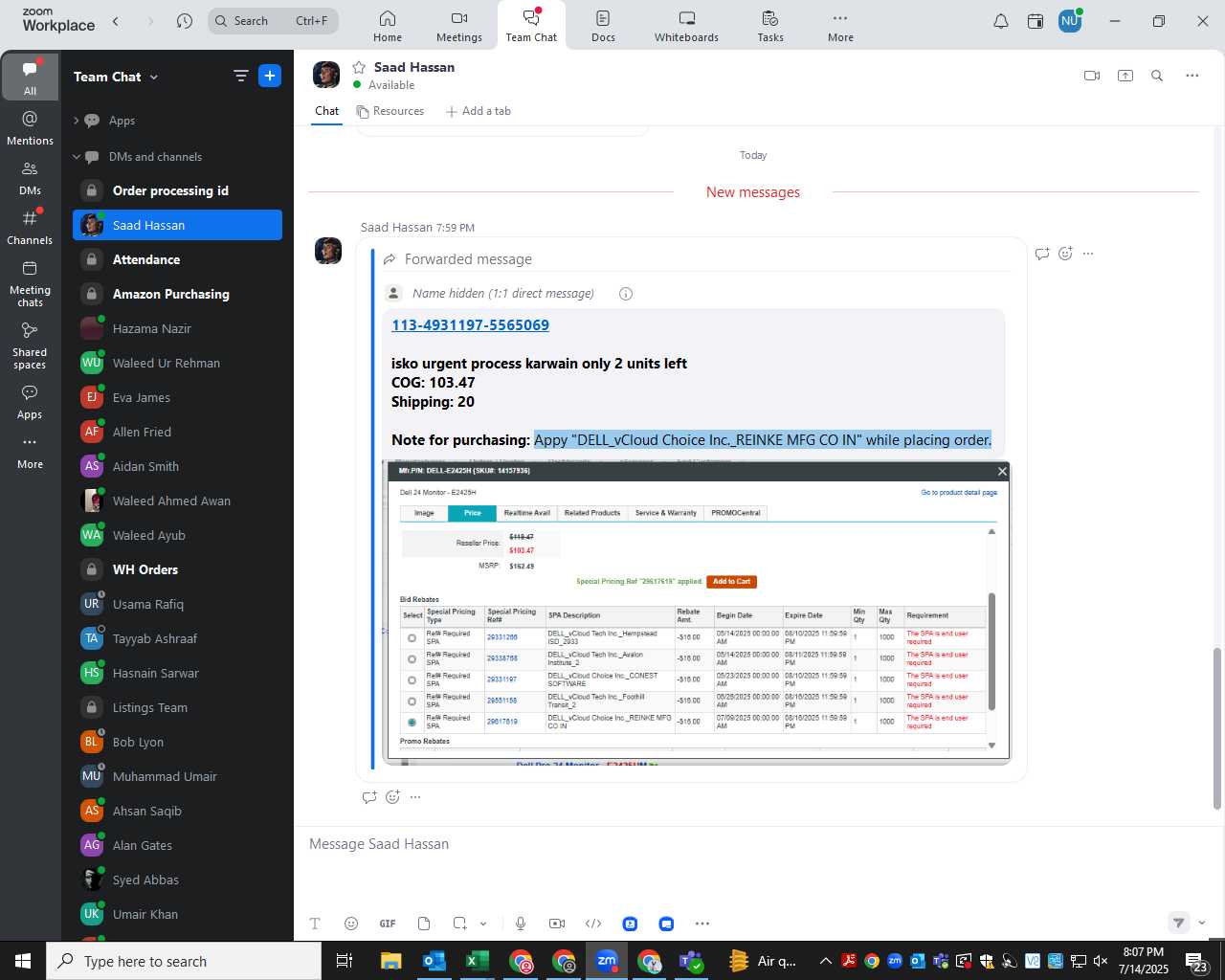Open order link 113-4931197-5565069
The height and width of the screenshot is (980, 1225).
pyautogui.click(x=470, y=325)
